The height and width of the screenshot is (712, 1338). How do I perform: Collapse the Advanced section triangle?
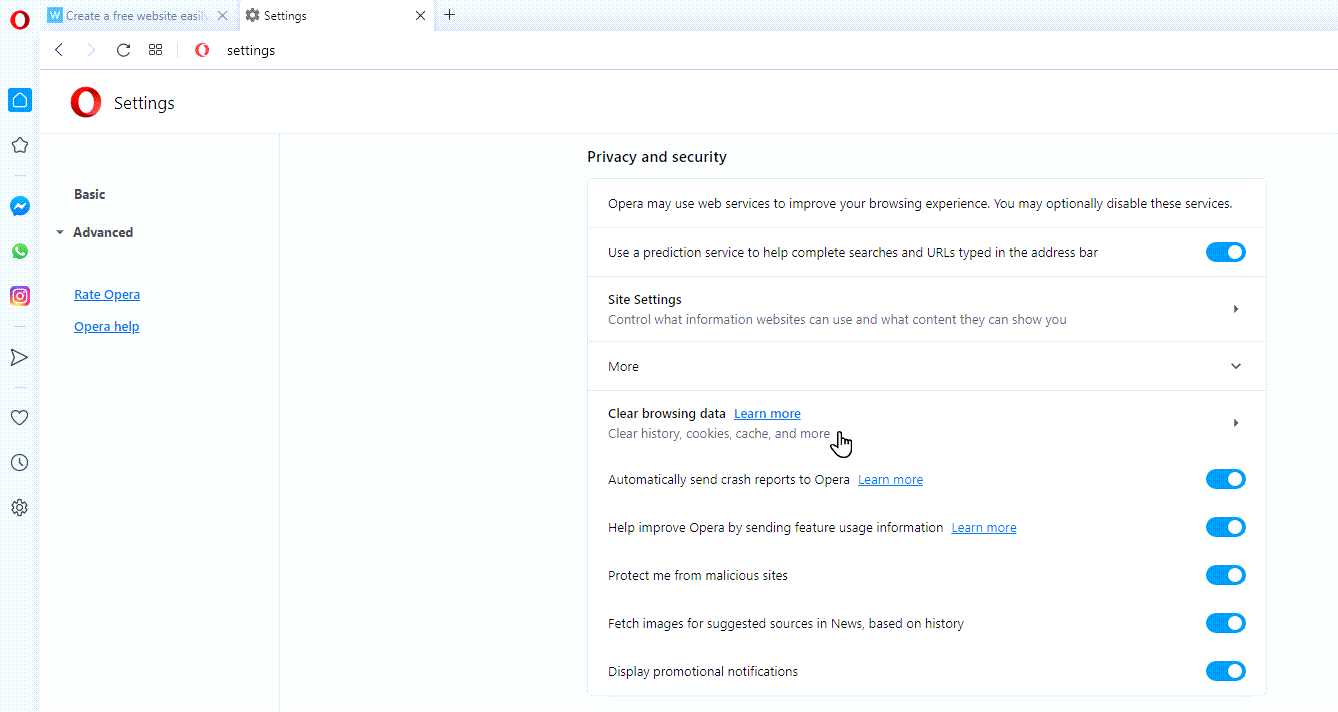[x=60, y=233]
